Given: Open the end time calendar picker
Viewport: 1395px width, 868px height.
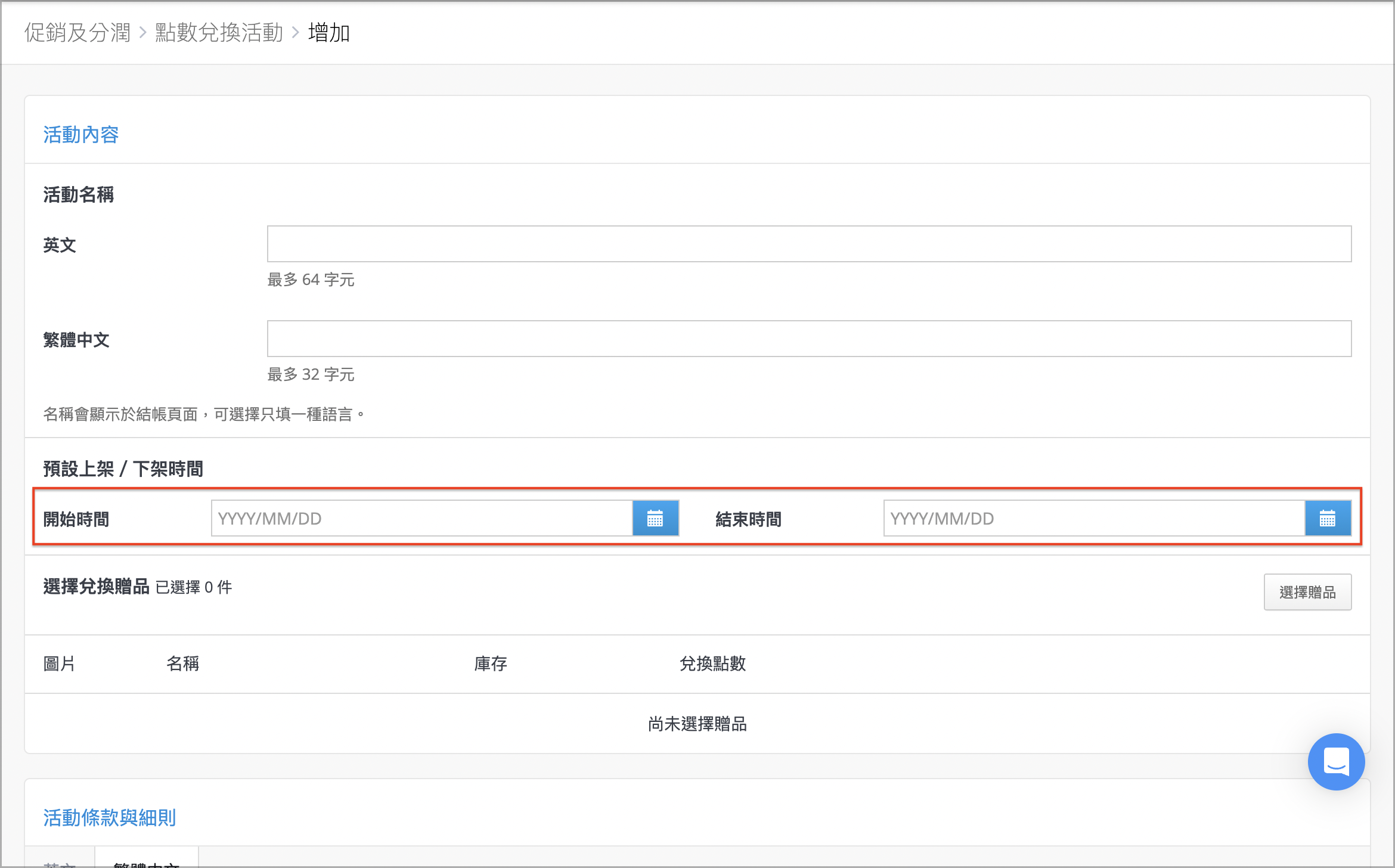Looking at the screenshot, I should coord(1328,518).
